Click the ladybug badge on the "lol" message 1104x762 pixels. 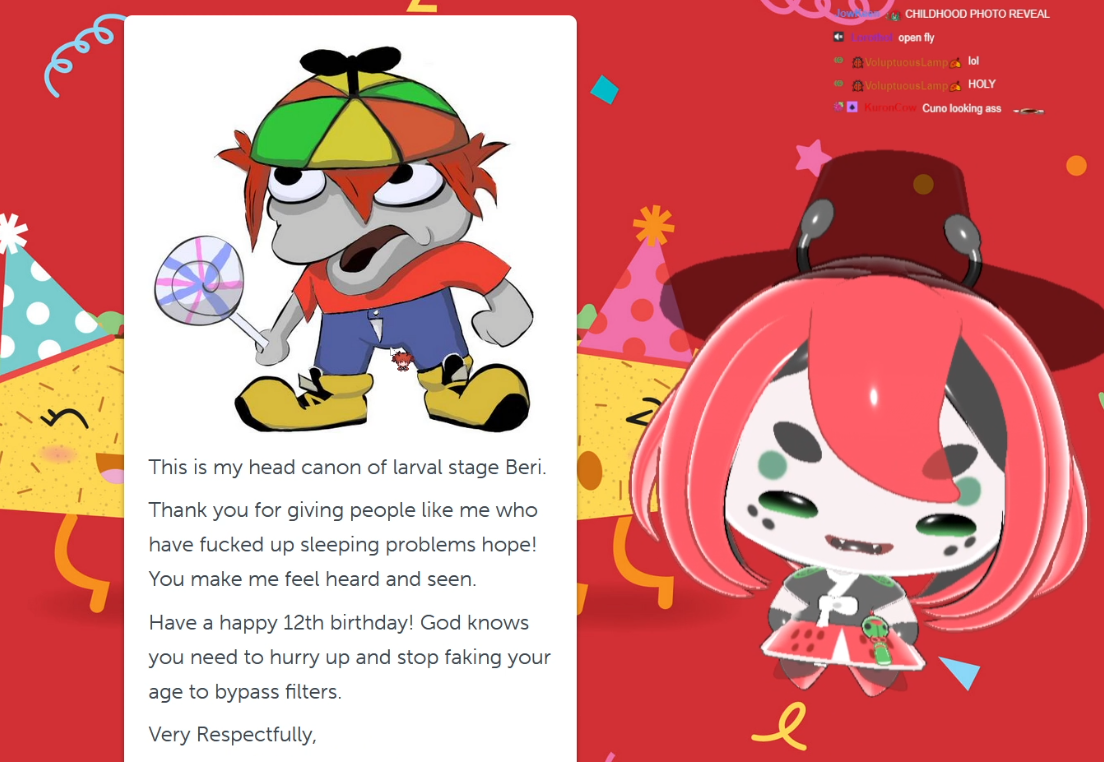click(x=858, y=62)
